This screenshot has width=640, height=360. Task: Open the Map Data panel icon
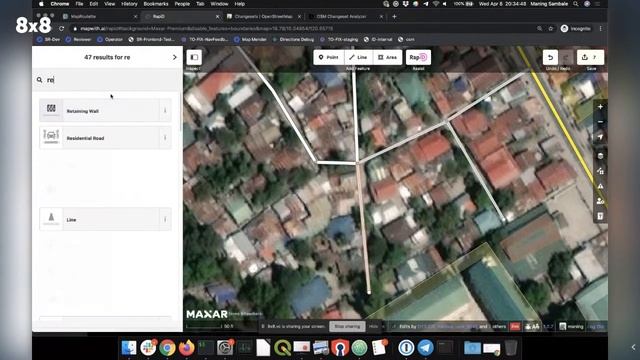click(x=600, y=171)
